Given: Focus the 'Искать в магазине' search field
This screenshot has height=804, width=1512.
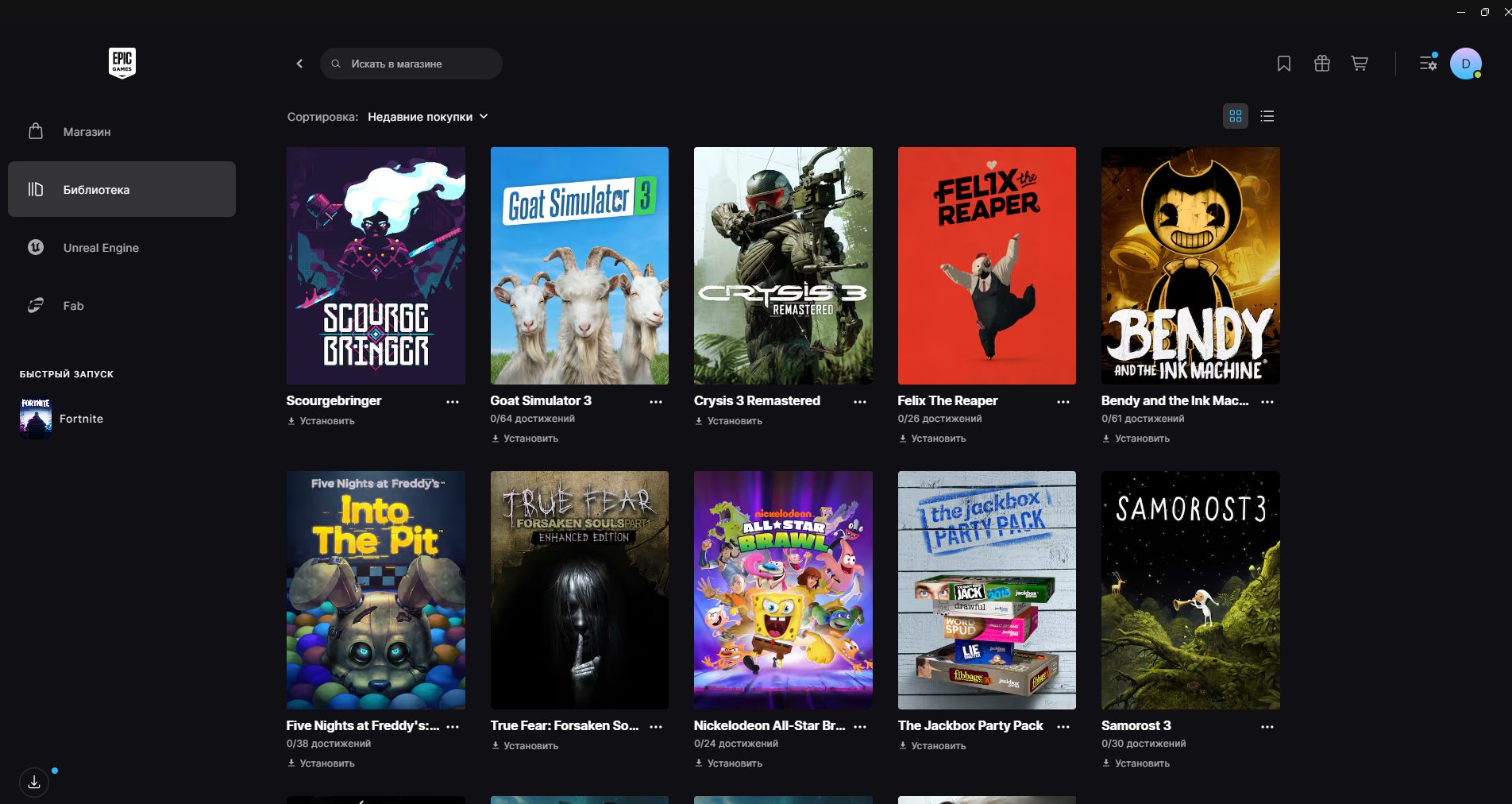Looking at the screenshot, I should click(x=411, y=64).
